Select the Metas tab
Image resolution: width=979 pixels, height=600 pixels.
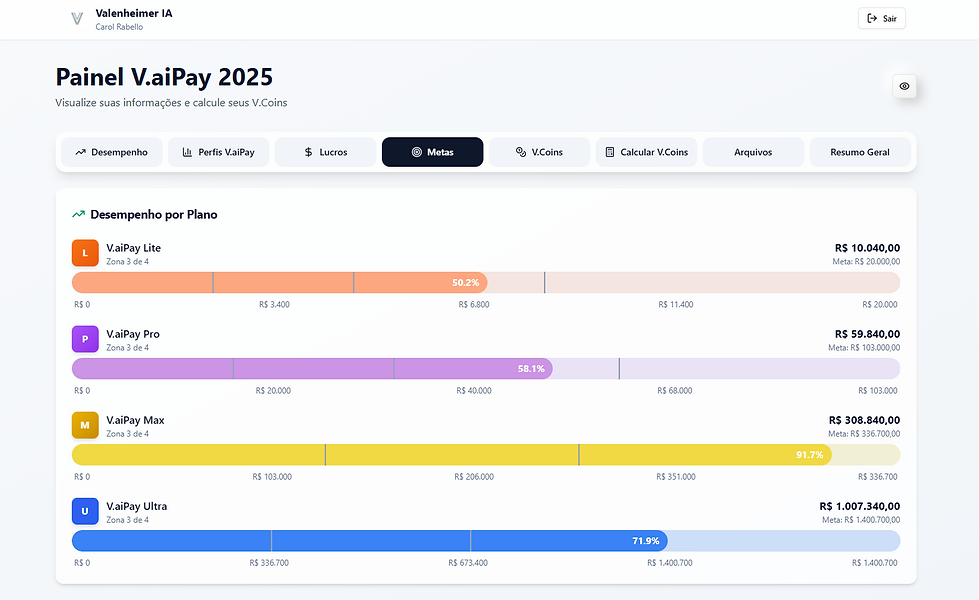coord(433,152)
